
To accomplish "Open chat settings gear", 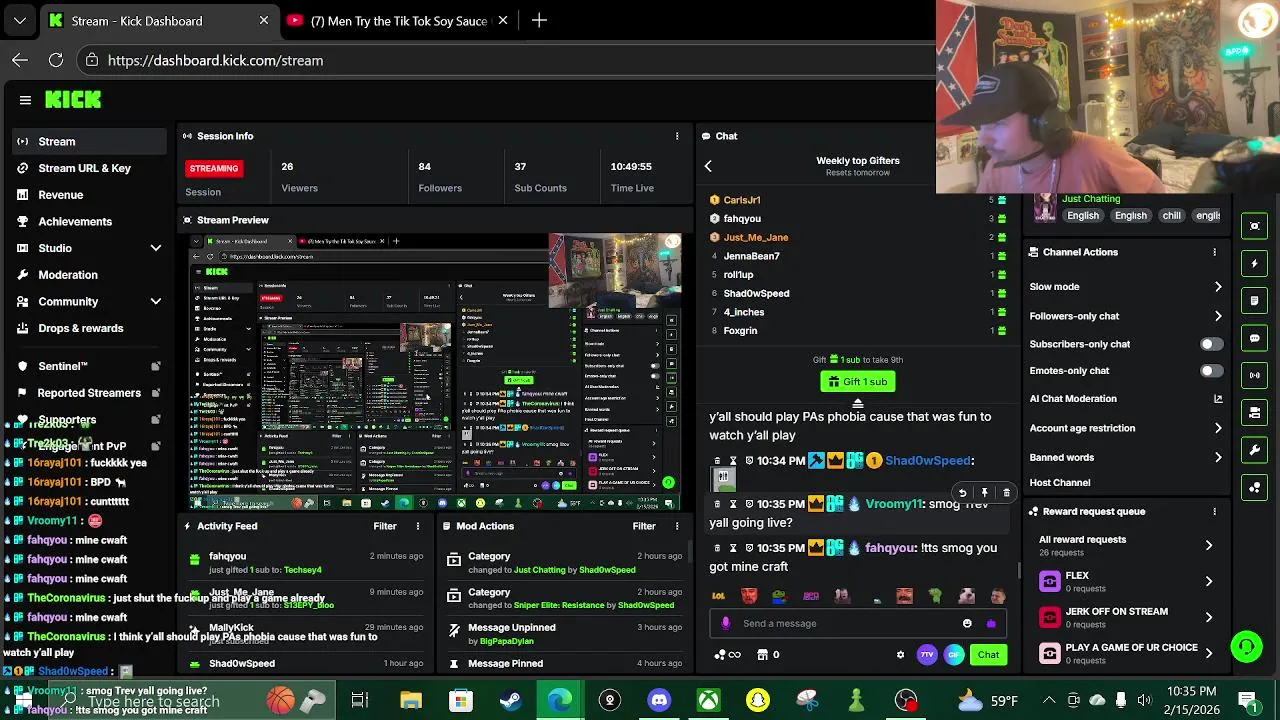I will (900, 655).
